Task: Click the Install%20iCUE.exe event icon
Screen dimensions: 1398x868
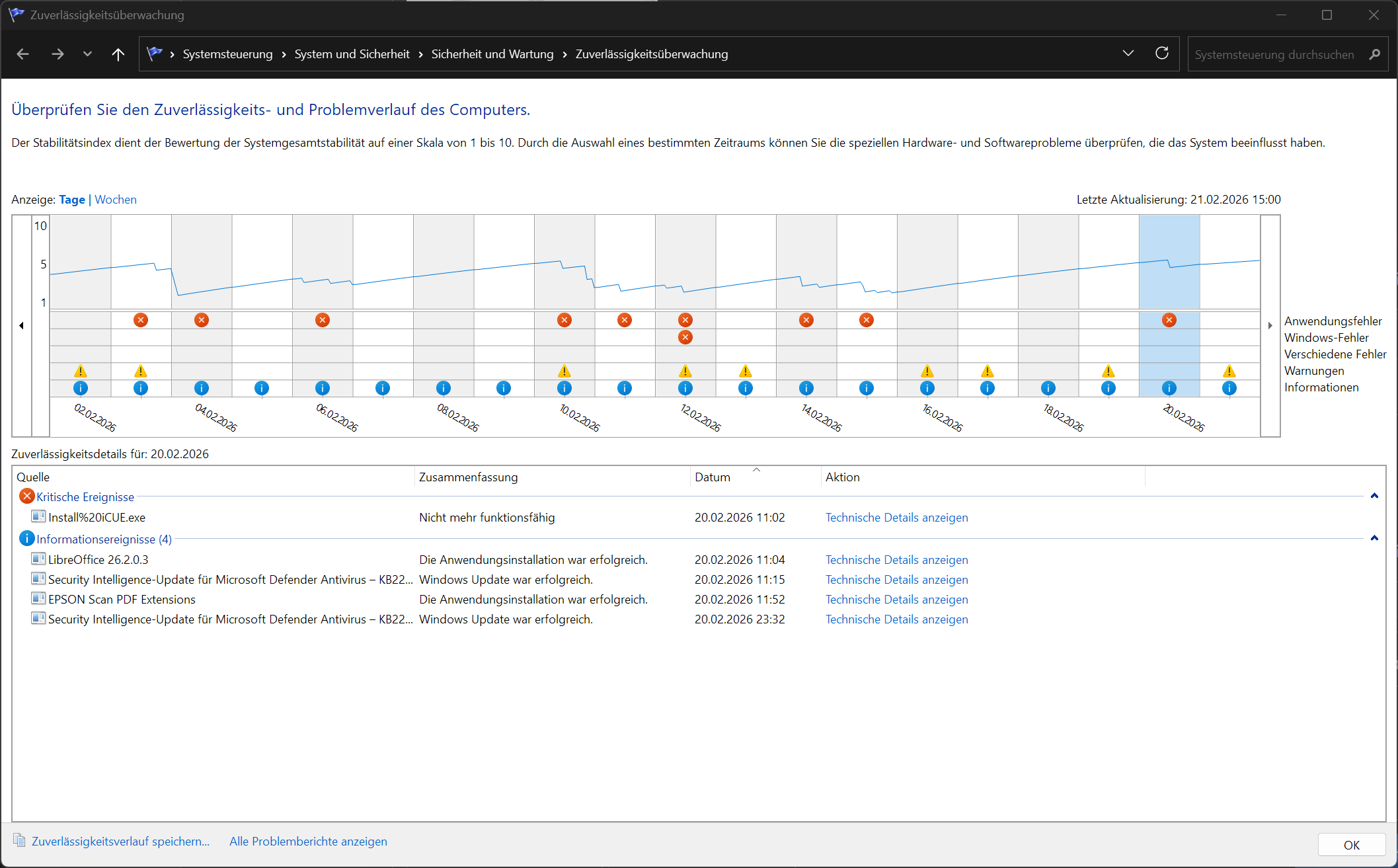Action: pyautogui.click(x=38, y=517)
